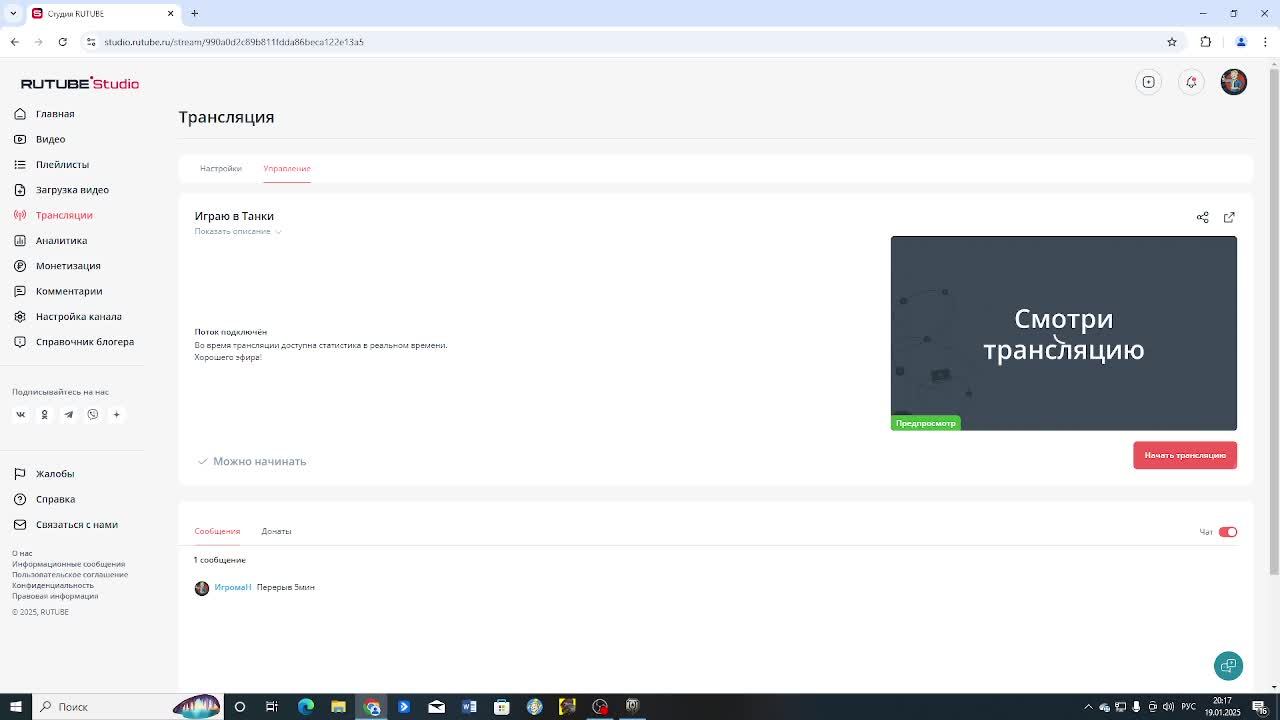This screenshot has width=1280, height=720.
Task: Close the Студия RUTUBE browser tab
Action: 170,13
